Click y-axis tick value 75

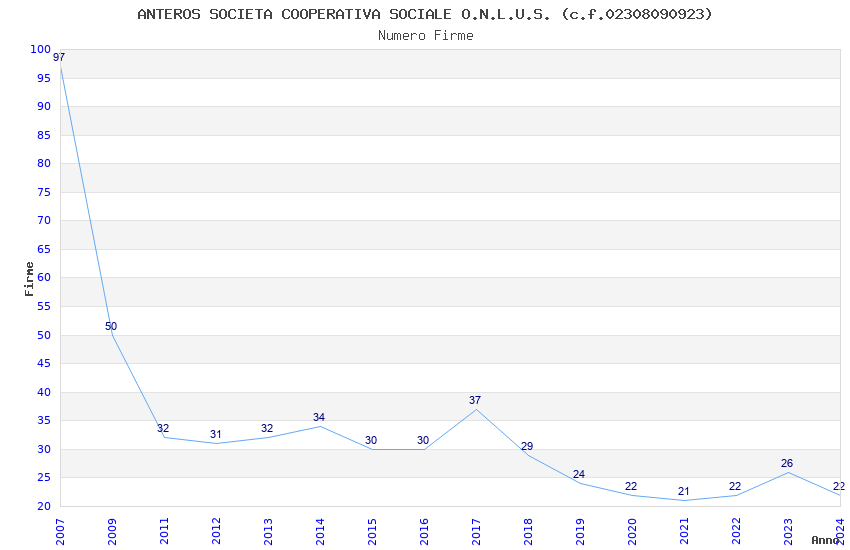[44, 192]
